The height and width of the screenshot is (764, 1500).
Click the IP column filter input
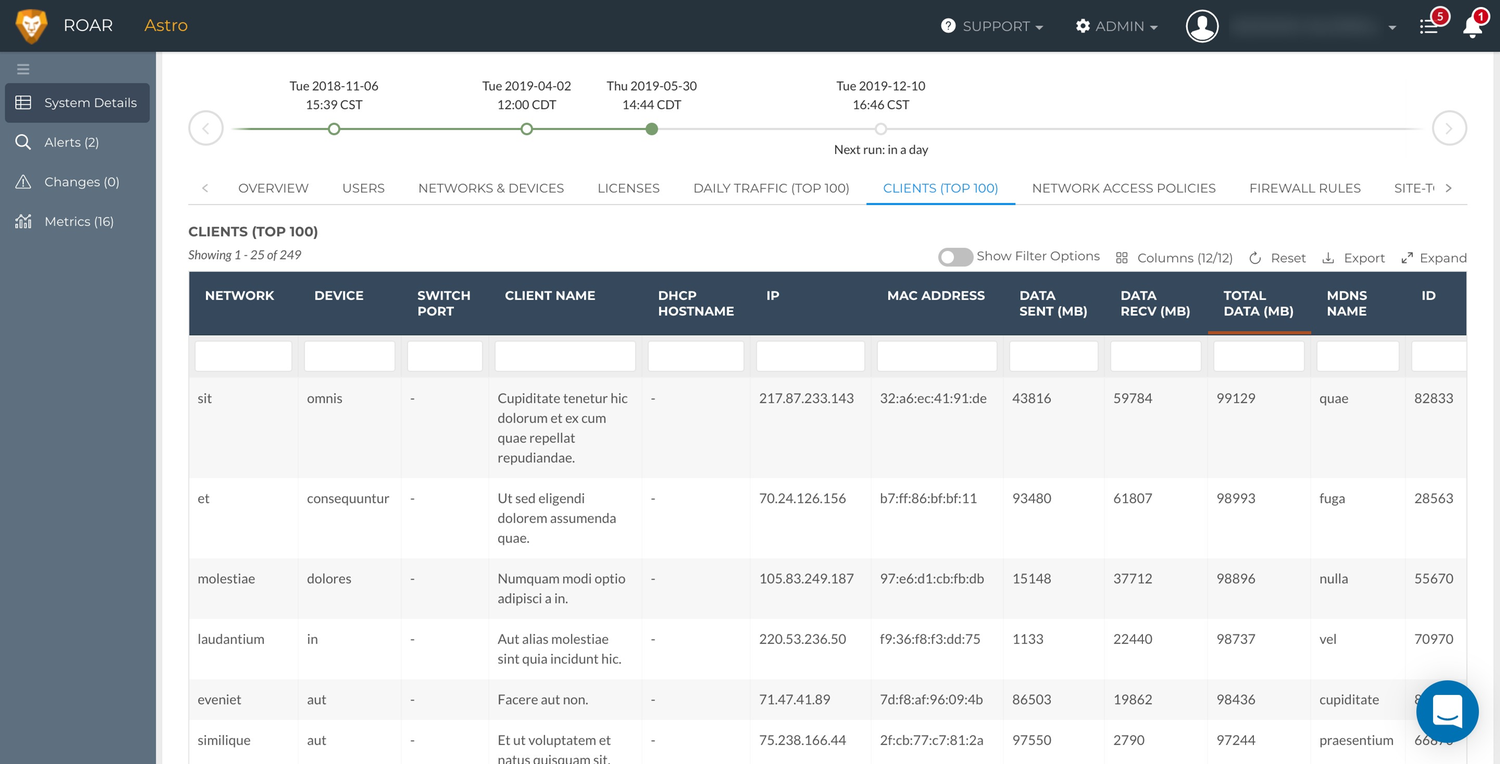810,355
